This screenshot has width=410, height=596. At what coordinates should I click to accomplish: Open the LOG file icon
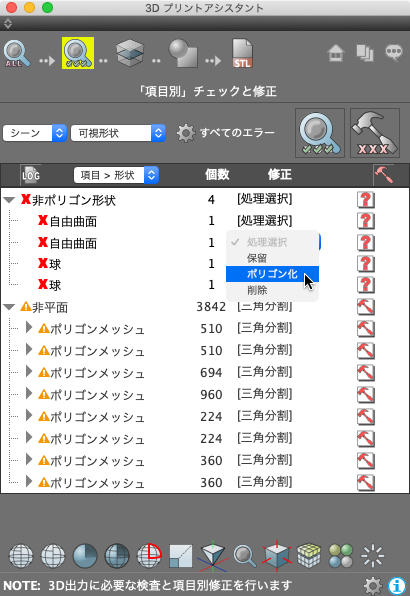tap(30, 175)
